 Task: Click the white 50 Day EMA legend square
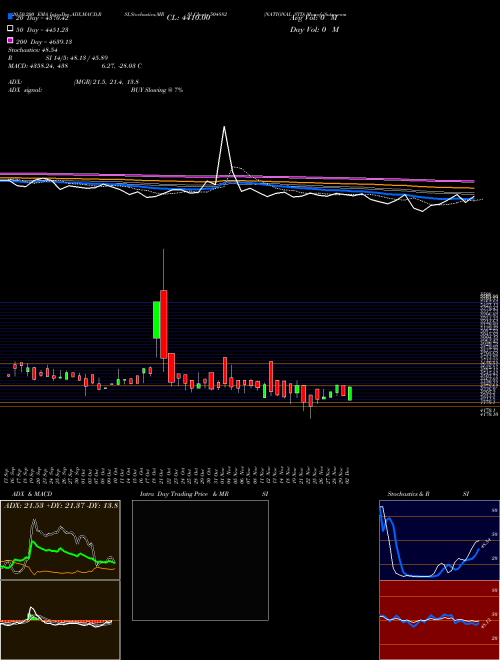pos(10,29)
